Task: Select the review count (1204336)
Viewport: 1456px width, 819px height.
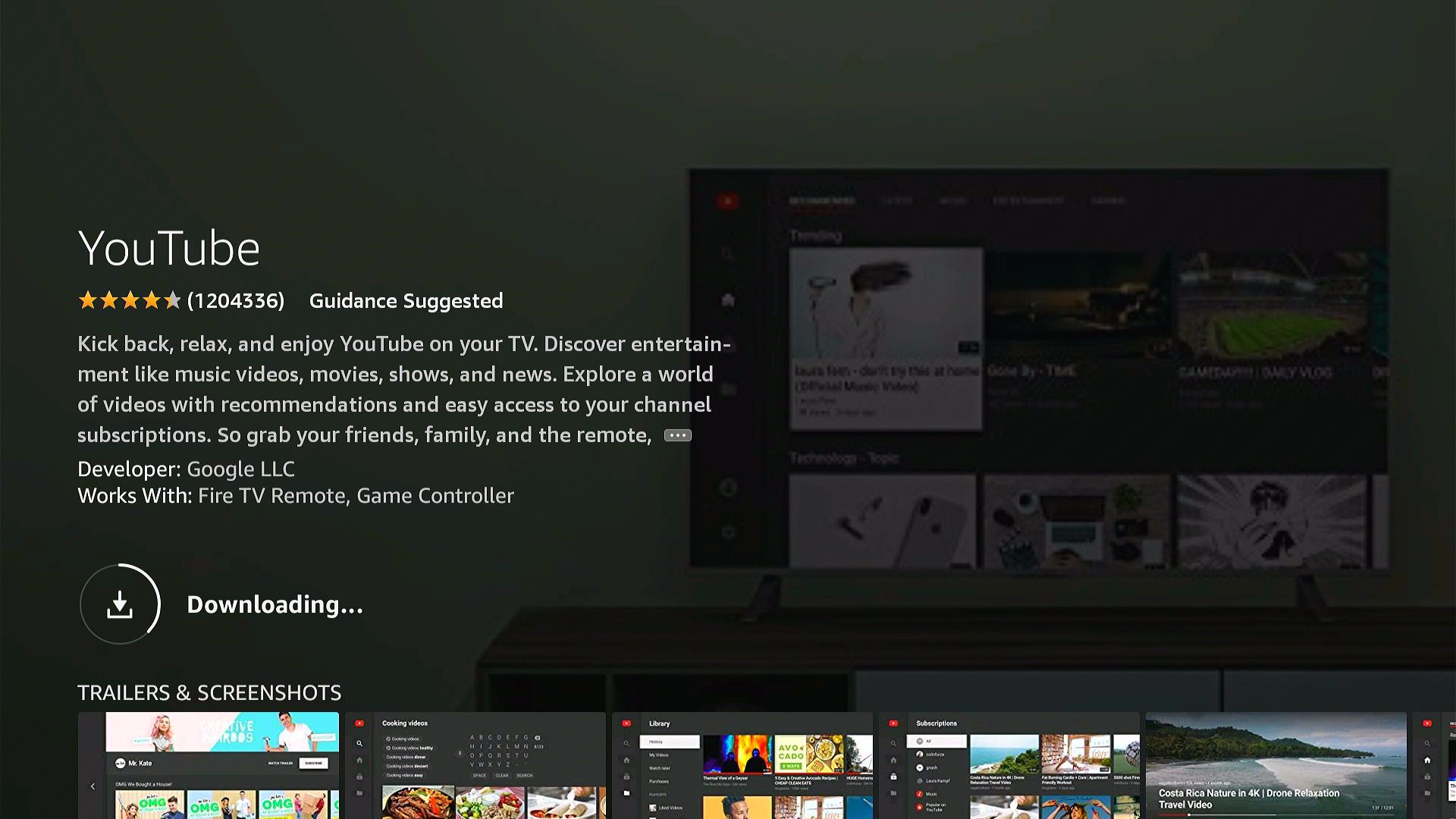Action: click(236, 301)
